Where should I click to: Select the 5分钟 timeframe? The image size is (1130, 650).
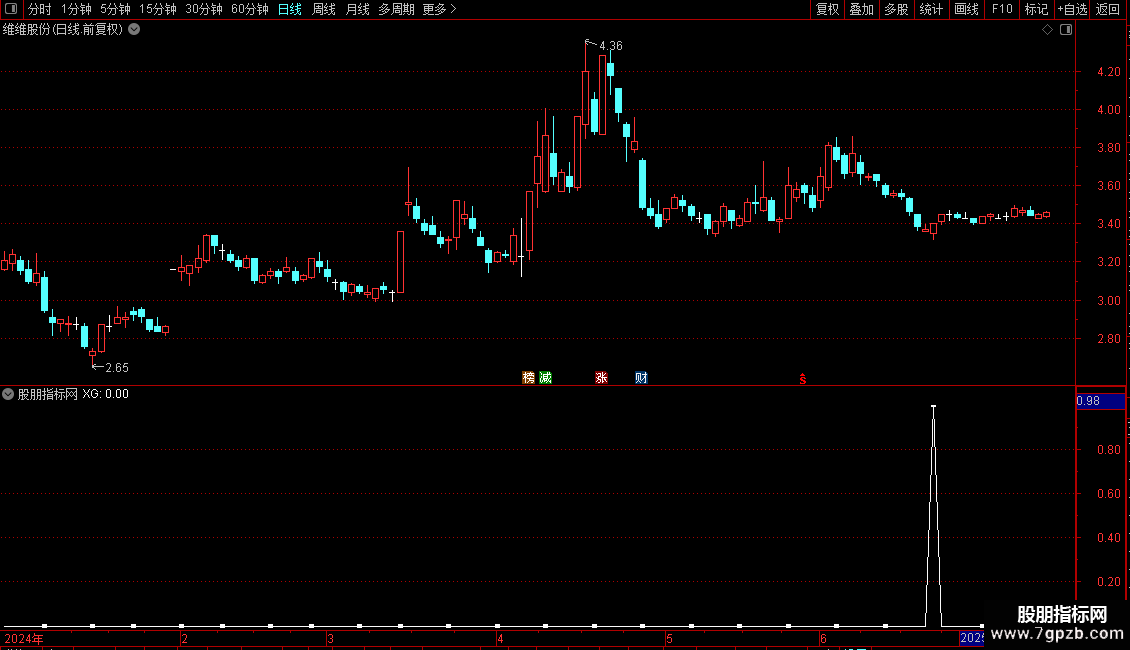pyautogui.click(x=115, y=9)
